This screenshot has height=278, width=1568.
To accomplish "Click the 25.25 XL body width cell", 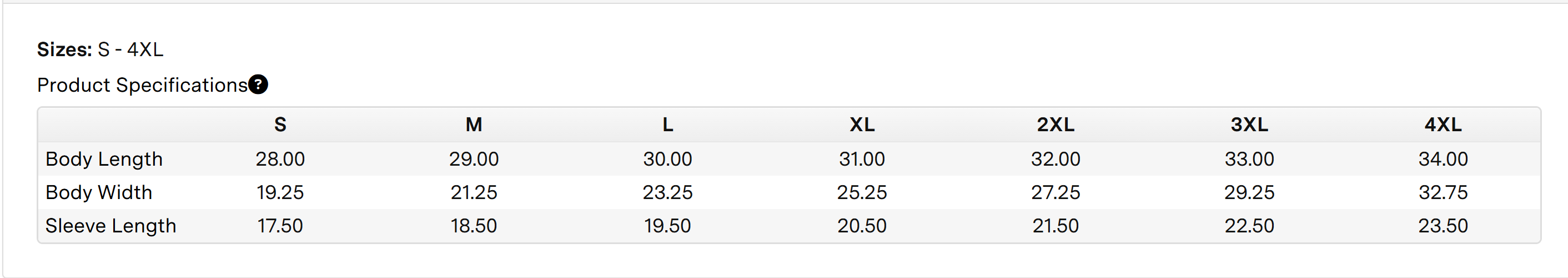I will click(862, 192).
